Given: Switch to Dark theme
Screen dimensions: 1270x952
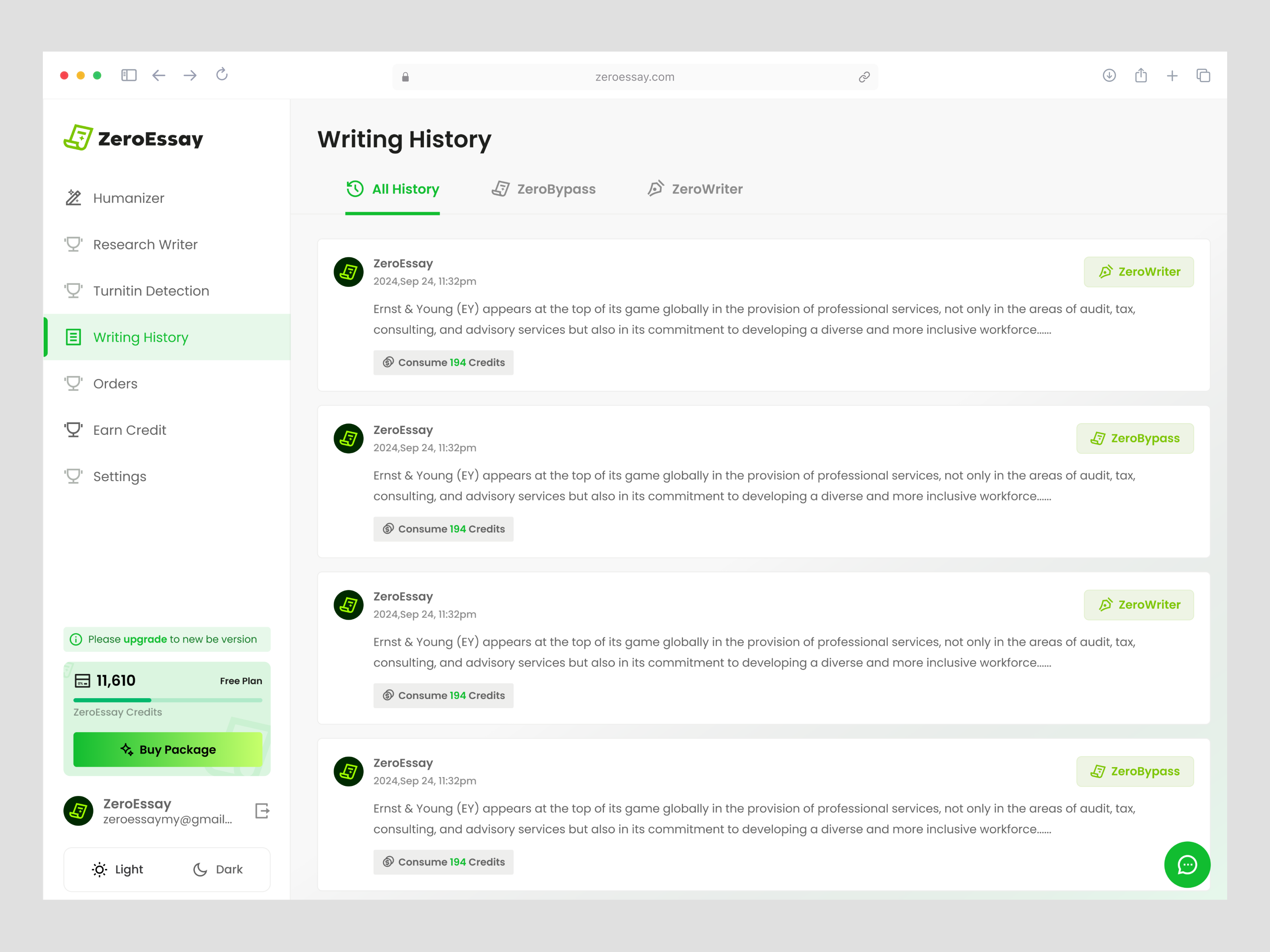Looking at the screenshot, I should (217, 869).
